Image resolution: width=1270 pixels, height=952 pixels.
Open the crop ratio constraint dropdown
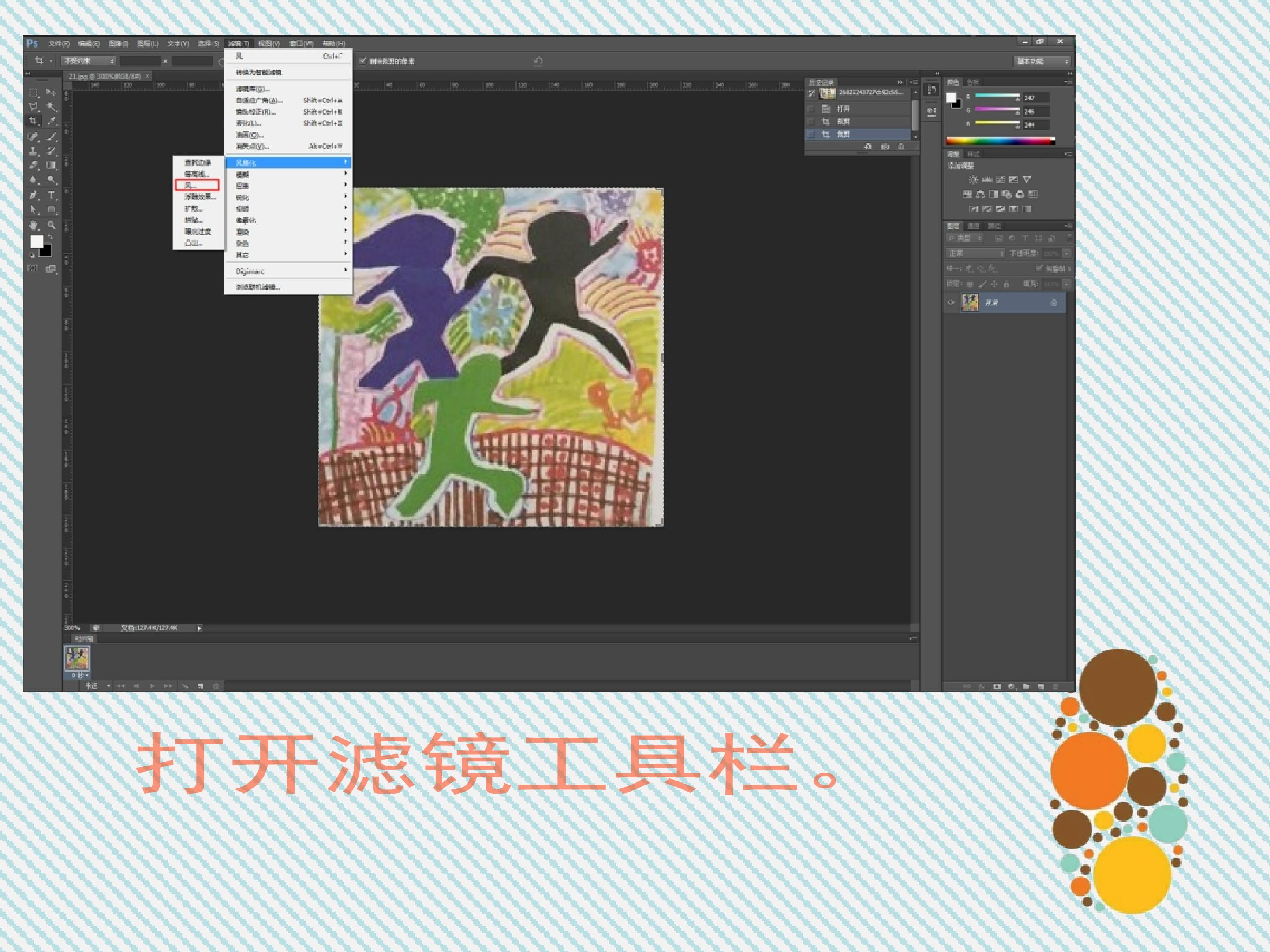click(x=89, y=61)
